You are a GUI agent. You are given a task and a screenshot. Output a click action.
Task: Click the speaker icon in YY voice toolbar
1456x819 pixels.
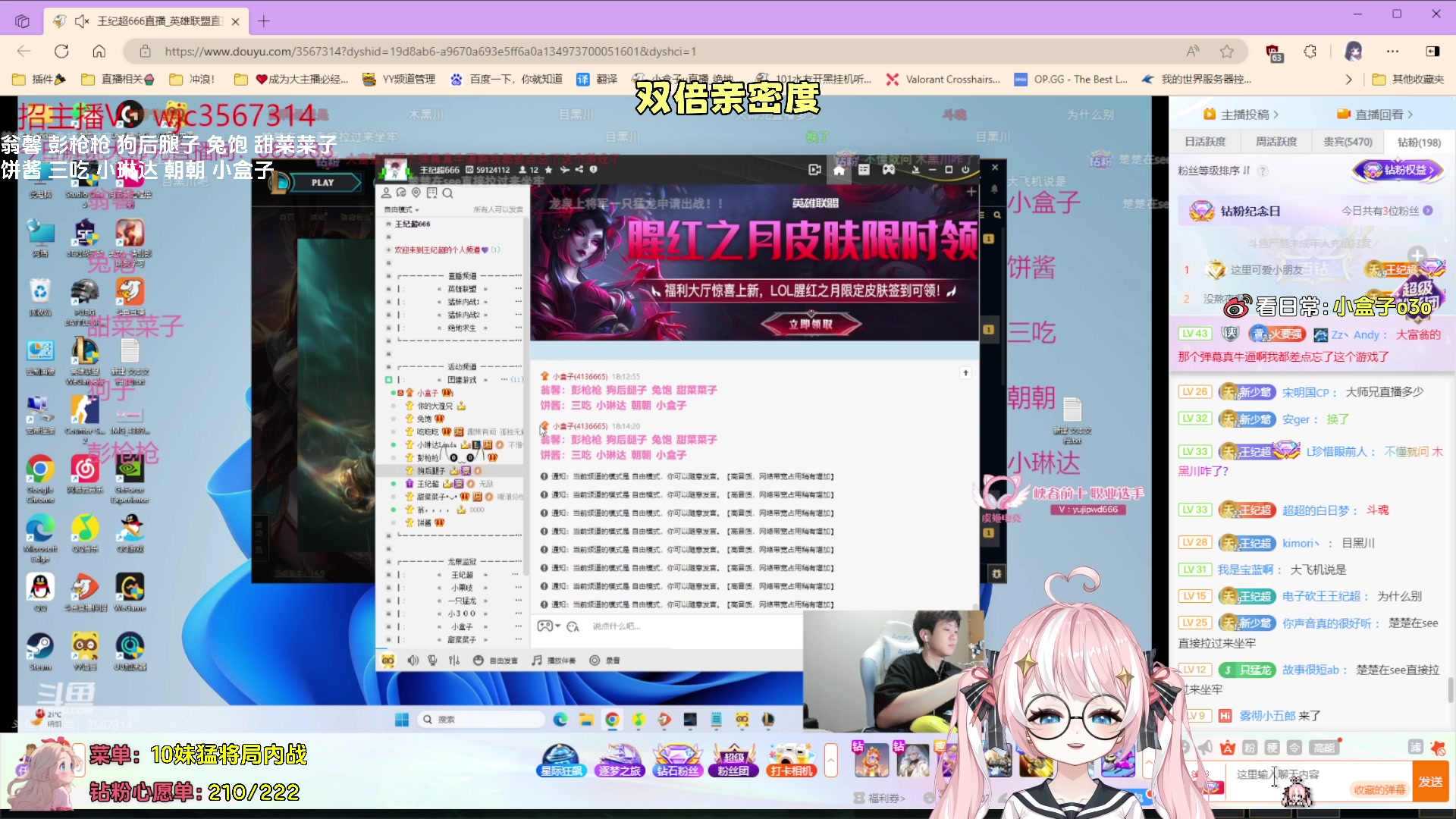click(413, 661)
